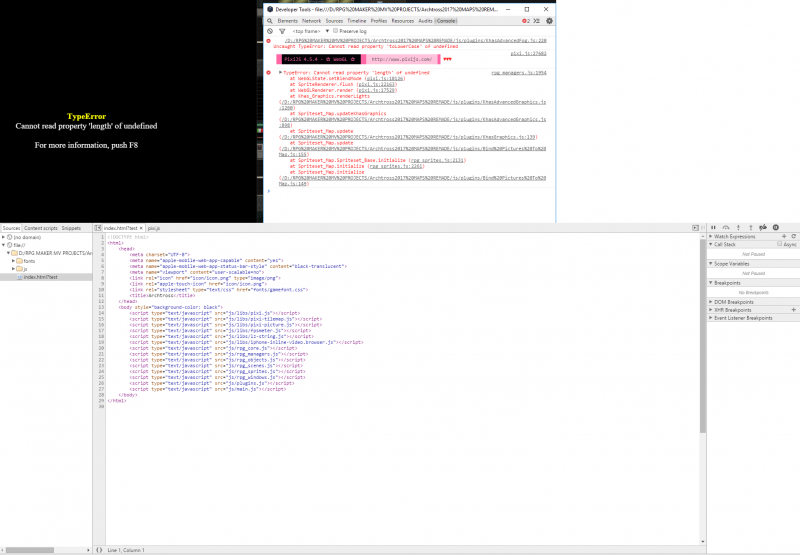Expand the TypeError stack trace triangle
The height and width of the screenshot is (555, 800).
coord(280,72)
